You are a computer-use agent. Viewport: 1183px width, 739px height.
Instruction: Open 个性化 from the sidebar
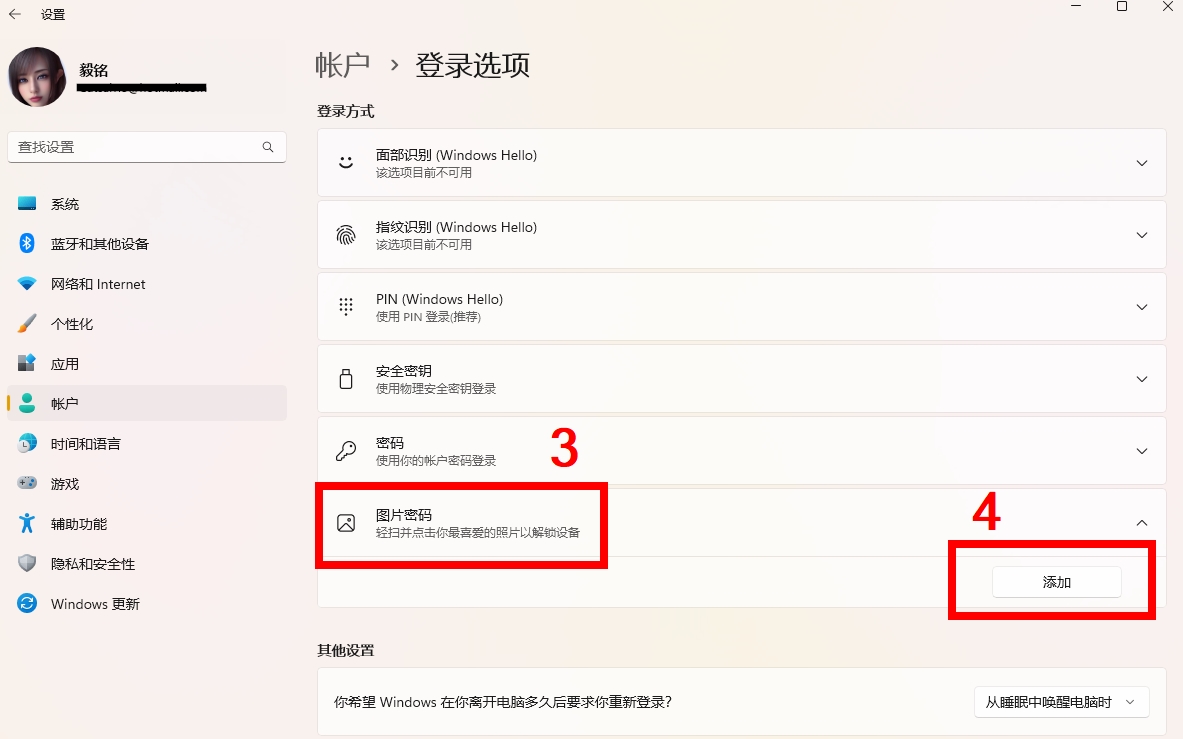(x=76, y=323)
